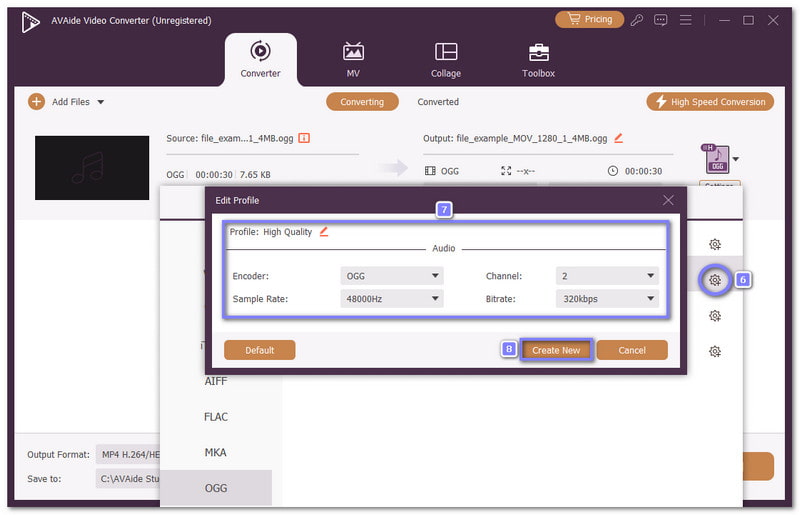The width and height of the screenshot is (800, 515).
Task: Click the pencil icon next to Profile name
Action: click(323, 232)
